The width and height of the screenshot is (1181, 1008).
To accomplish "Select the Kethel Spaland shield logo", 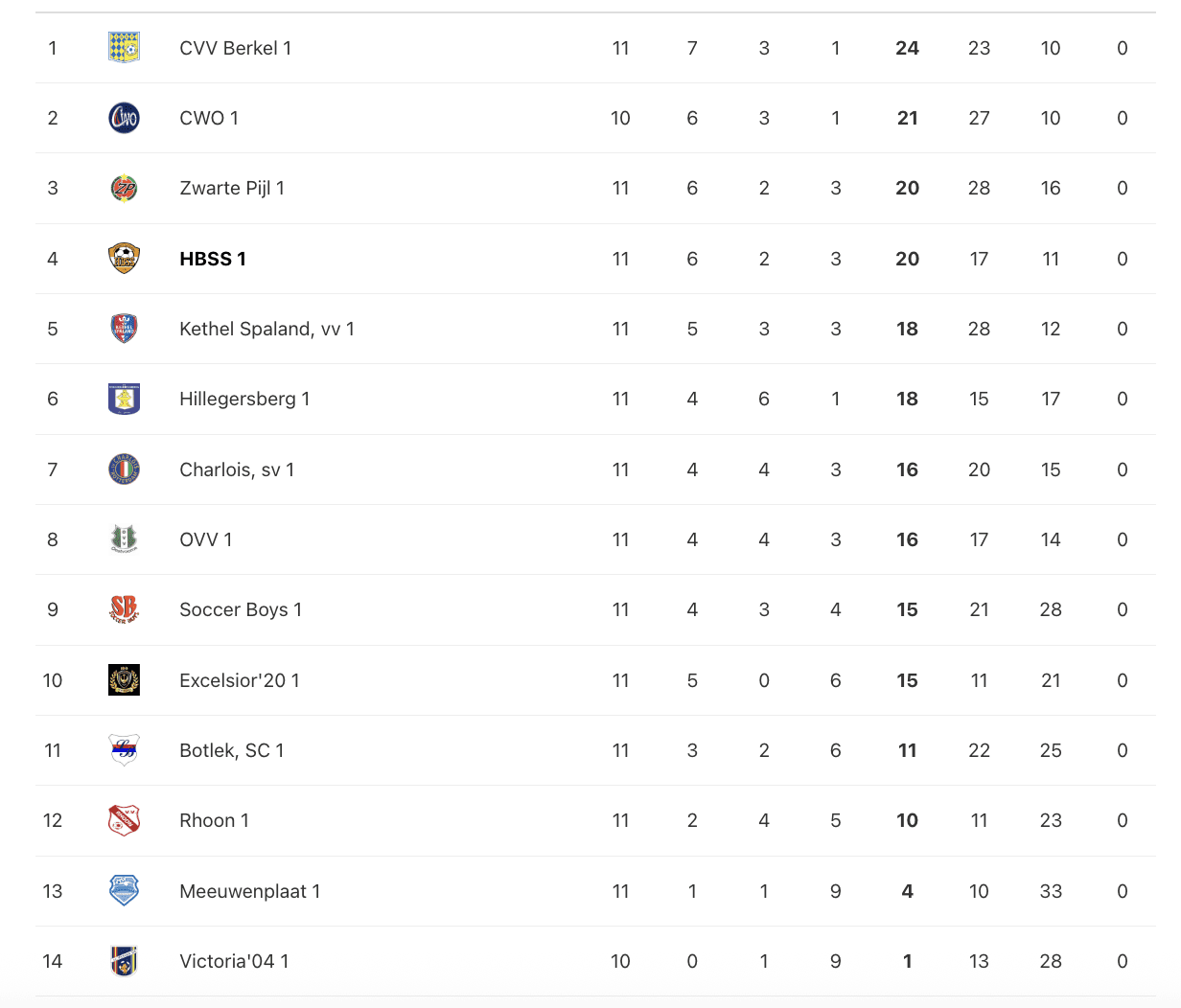I will [x=124, y=329].
